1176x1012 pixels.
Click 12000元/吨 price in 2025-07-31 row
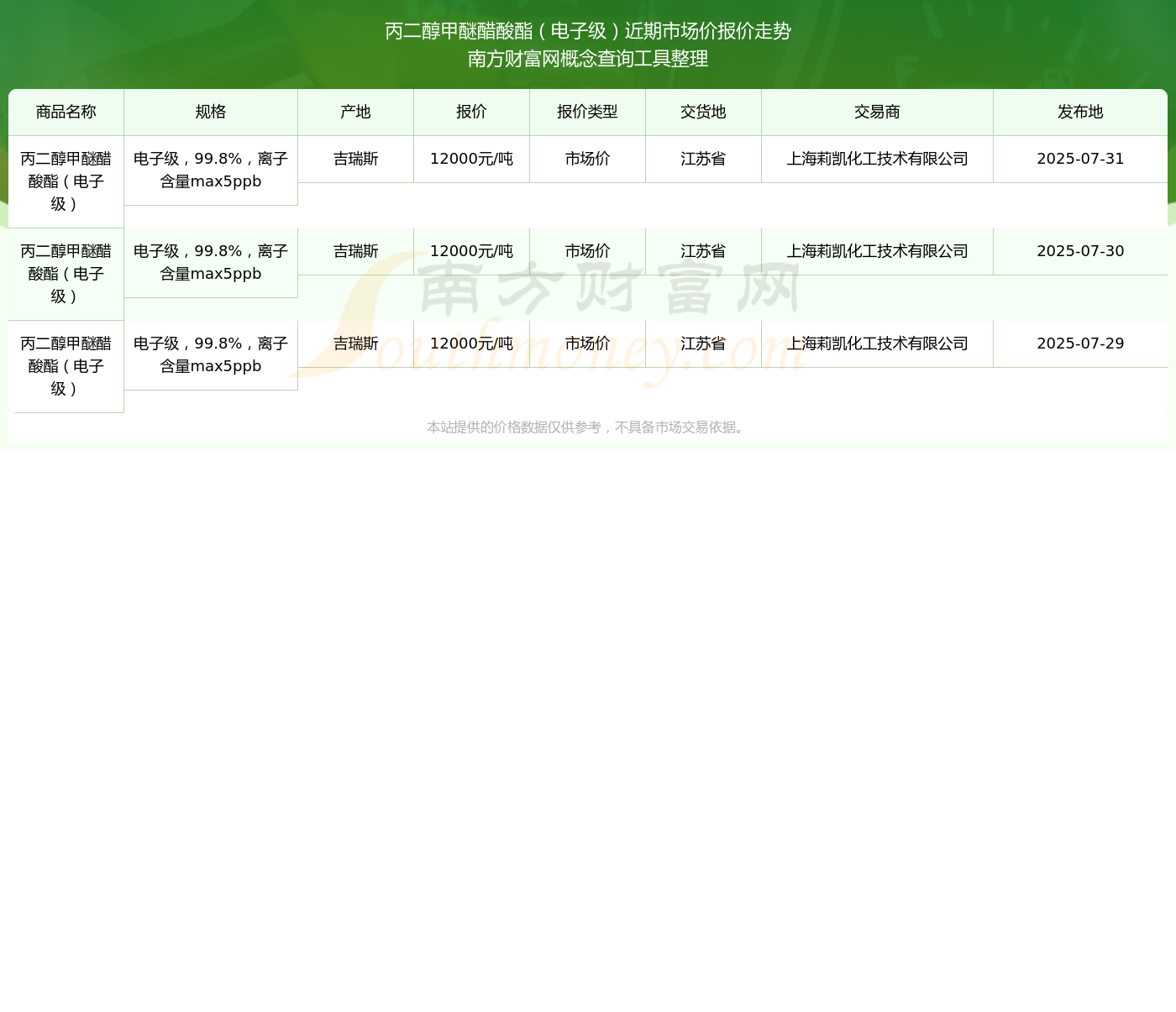click(x=472, y=159)
